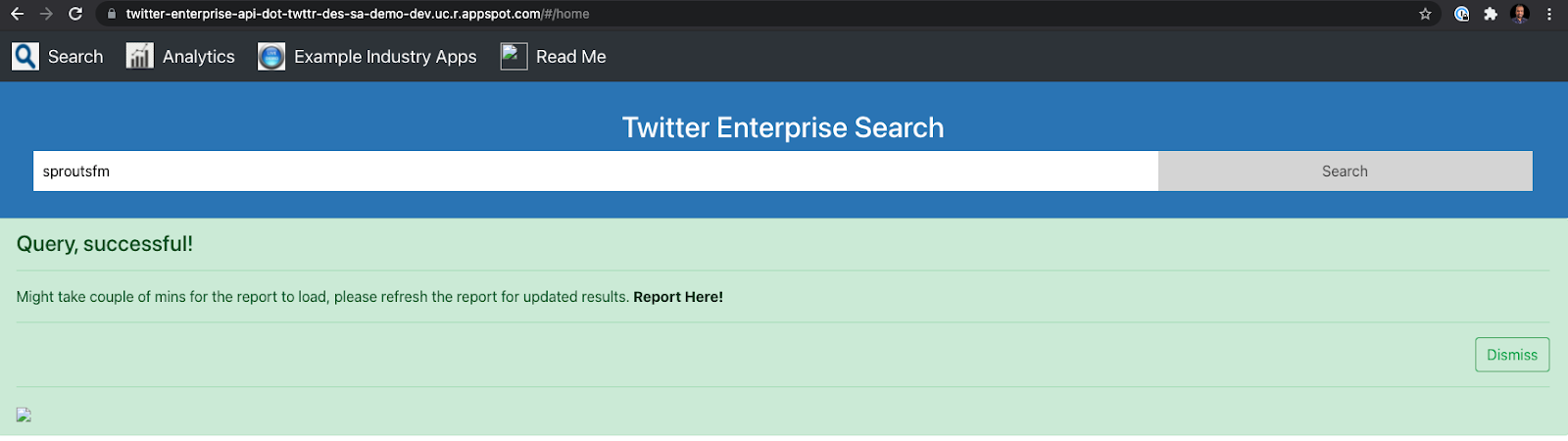Click the Analytics bar chart icon
The height and width of the screenshot is (441, 1568).
pyautogui.click(x=139, y=57)
